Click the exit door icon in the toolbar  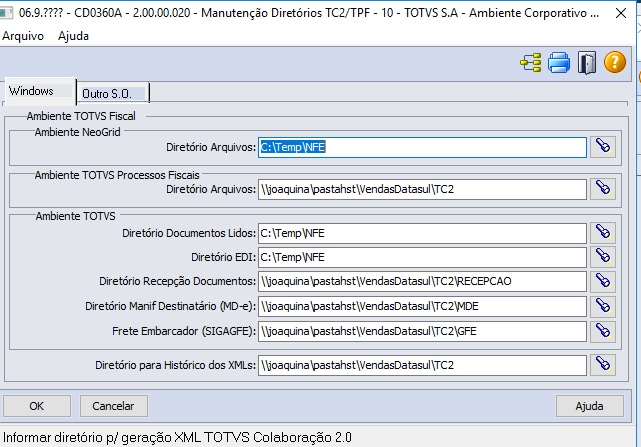(x=587, y=63)
